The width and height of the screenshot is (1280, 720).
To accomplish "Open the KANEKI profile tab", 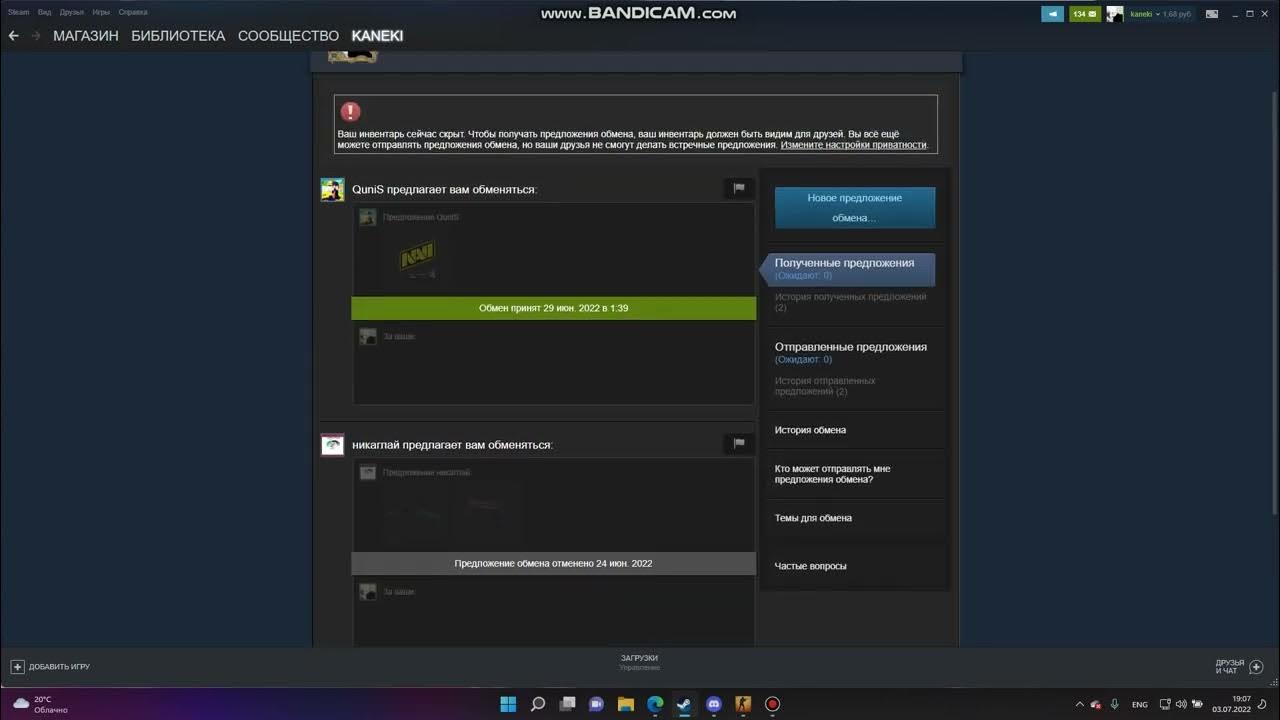I will 378,36.
